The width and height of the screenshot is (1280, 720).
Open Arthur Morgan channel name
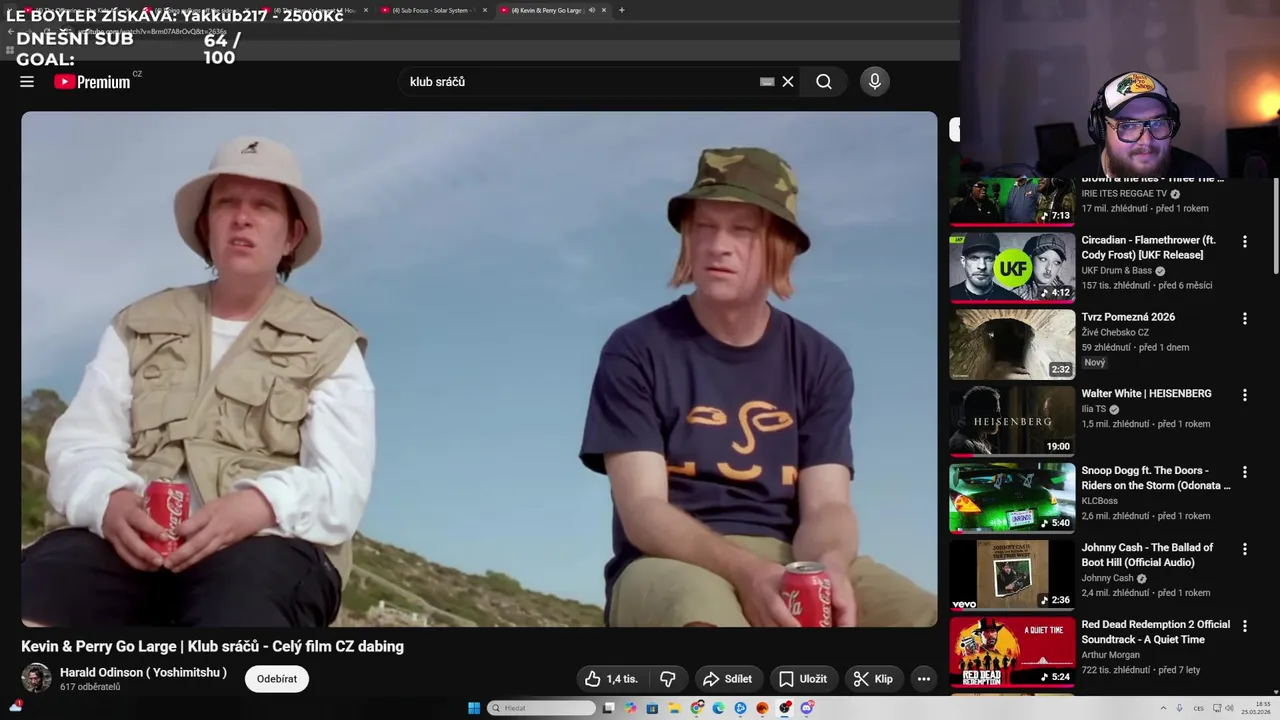[1110, 655]
